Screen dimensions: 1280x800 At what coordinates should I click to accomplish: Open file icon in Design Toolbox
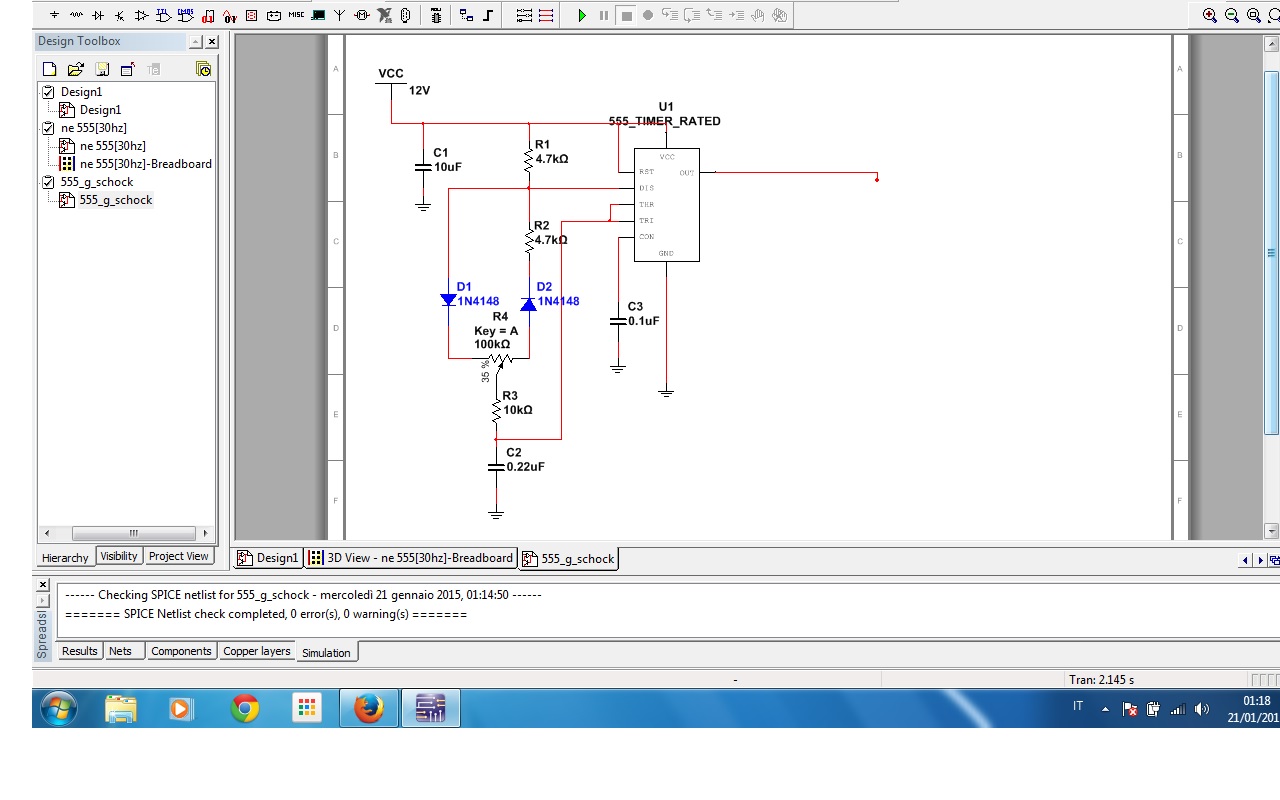pos(75,69)
